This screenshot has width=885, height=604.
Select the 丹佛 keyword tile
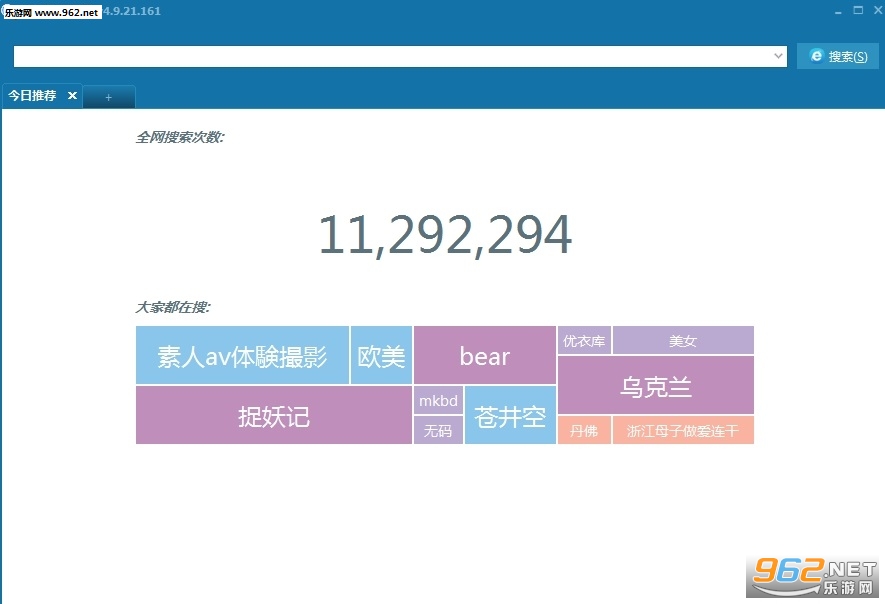(584, 430)
